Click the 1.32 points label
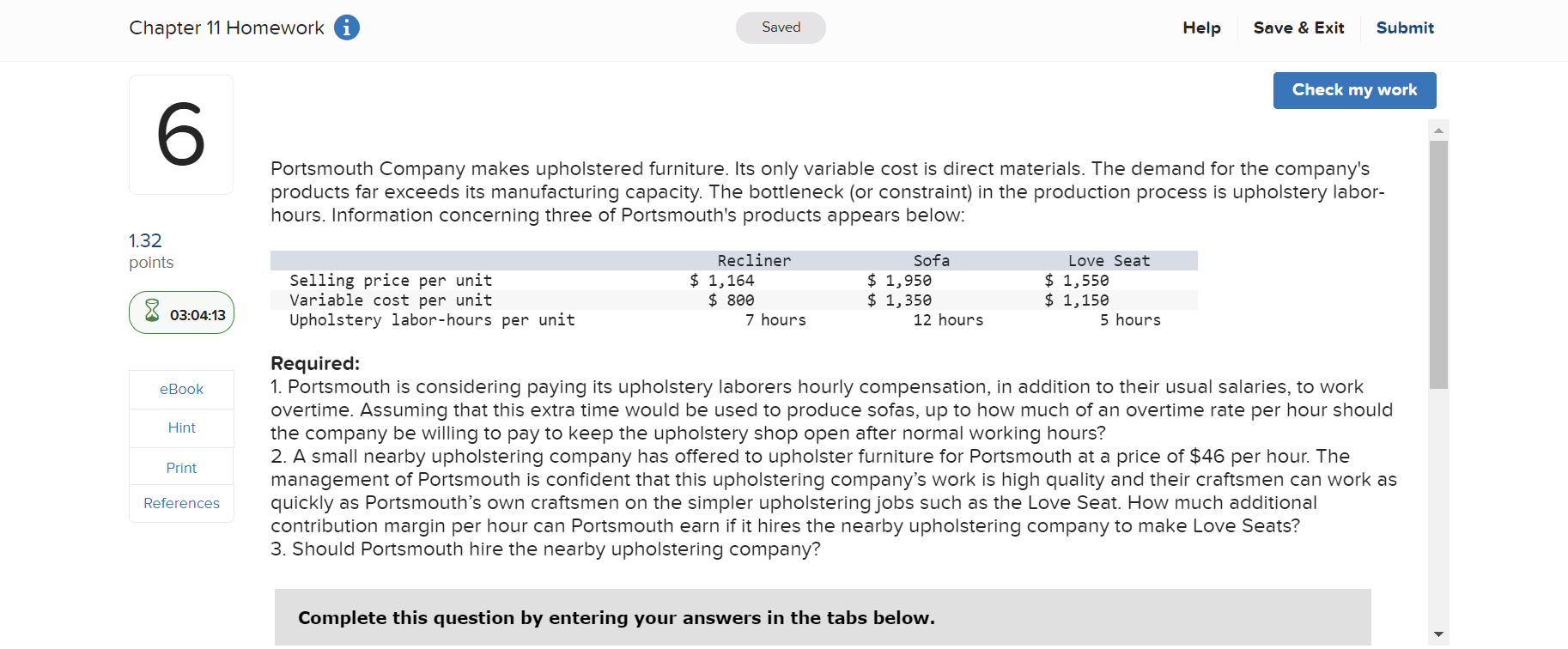 143,240
